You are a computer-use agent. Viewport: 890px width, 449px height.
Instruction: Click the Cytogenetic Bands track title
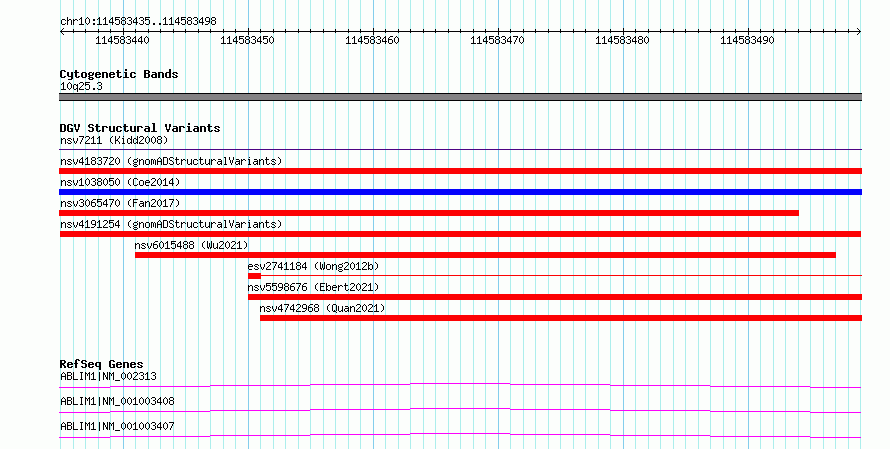119,74
